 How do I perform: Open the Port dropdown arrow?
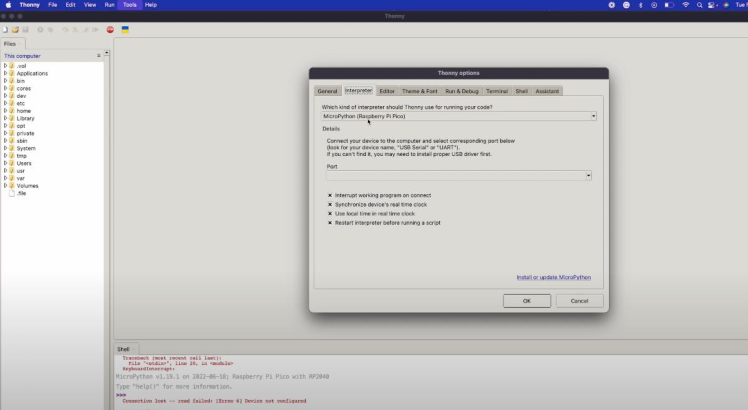click(x=589, y=176)
